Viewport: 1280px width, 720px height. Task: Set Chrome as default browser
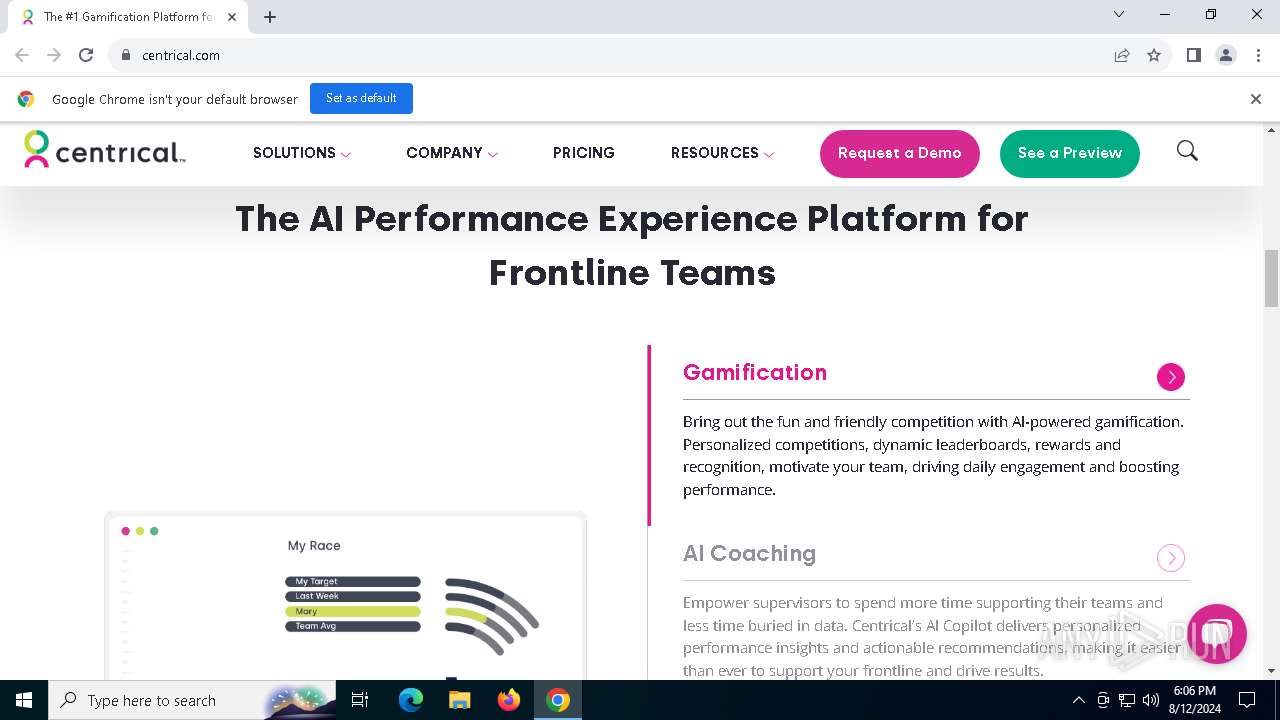(361, 98)
